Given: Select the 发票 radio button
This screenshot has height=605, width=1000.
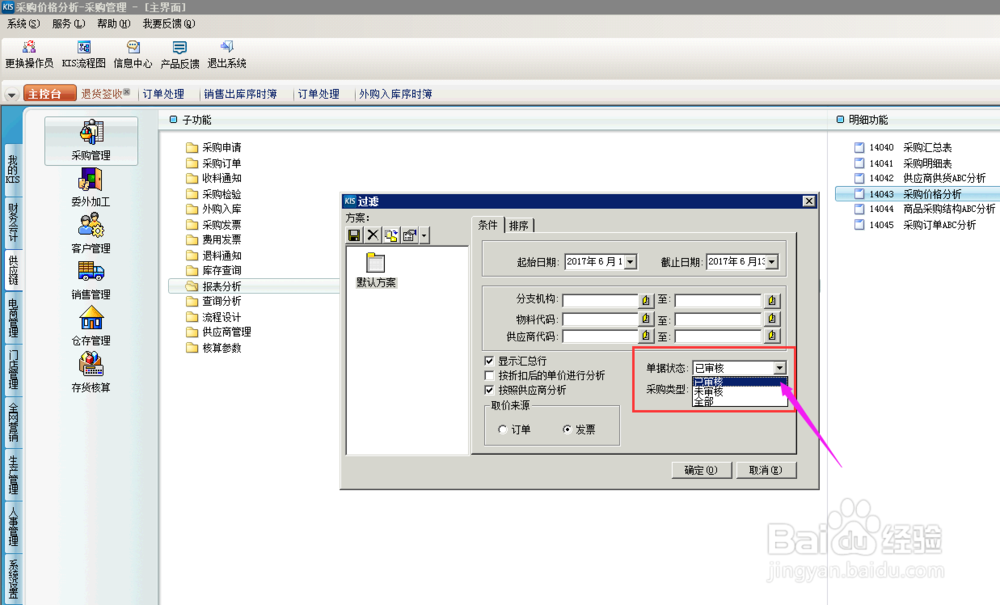Looking at the screenshot, I should click(x=567, y=430).
